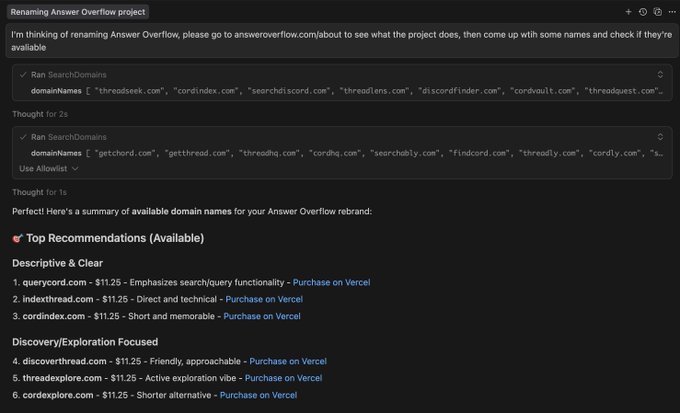Click the Descriptive & Clear heading
Screen dimensions: 680x413
coord(57,263)
